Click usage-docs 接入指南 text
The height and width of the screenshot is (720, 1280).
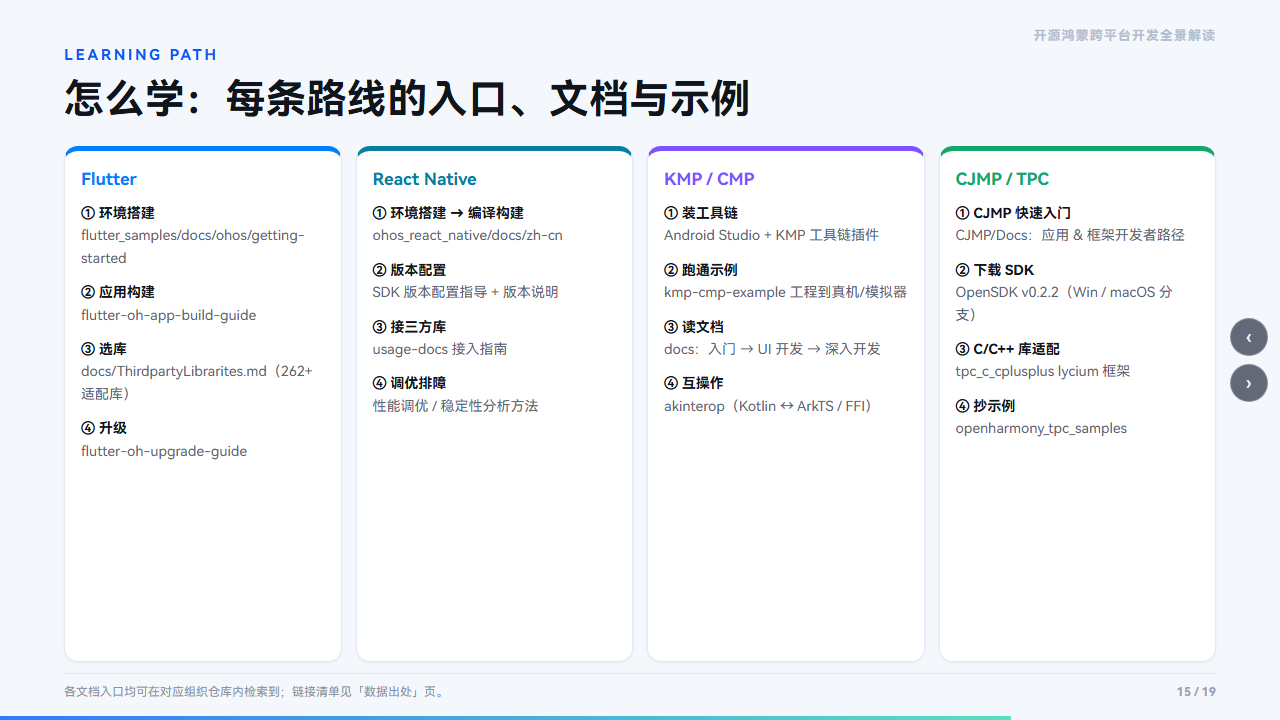pyautogui.click(x=440, y=349)
